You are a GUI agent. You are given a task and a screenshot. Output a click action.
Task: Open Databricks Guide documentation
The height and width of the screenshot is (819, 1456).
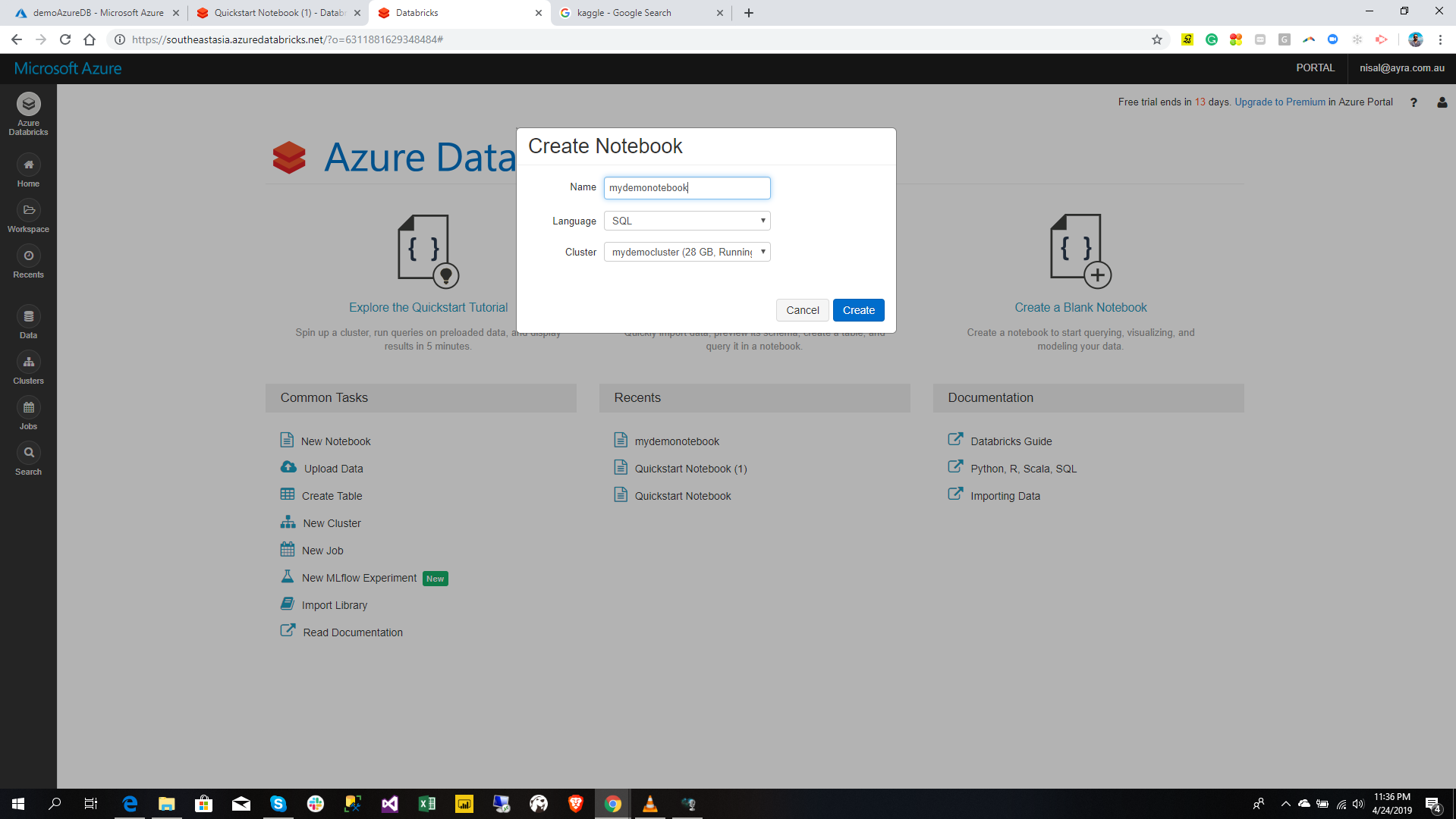click(1000, 441)
